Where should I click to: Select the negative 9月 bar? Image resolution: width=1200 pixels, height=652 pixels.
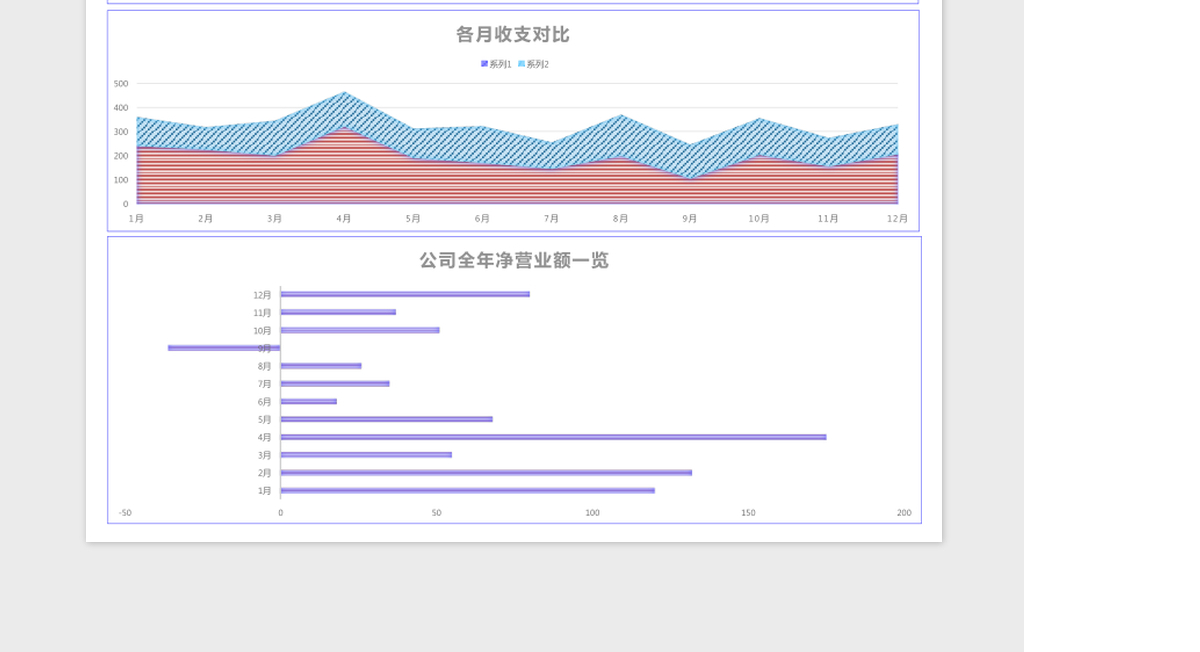[224, 348]
